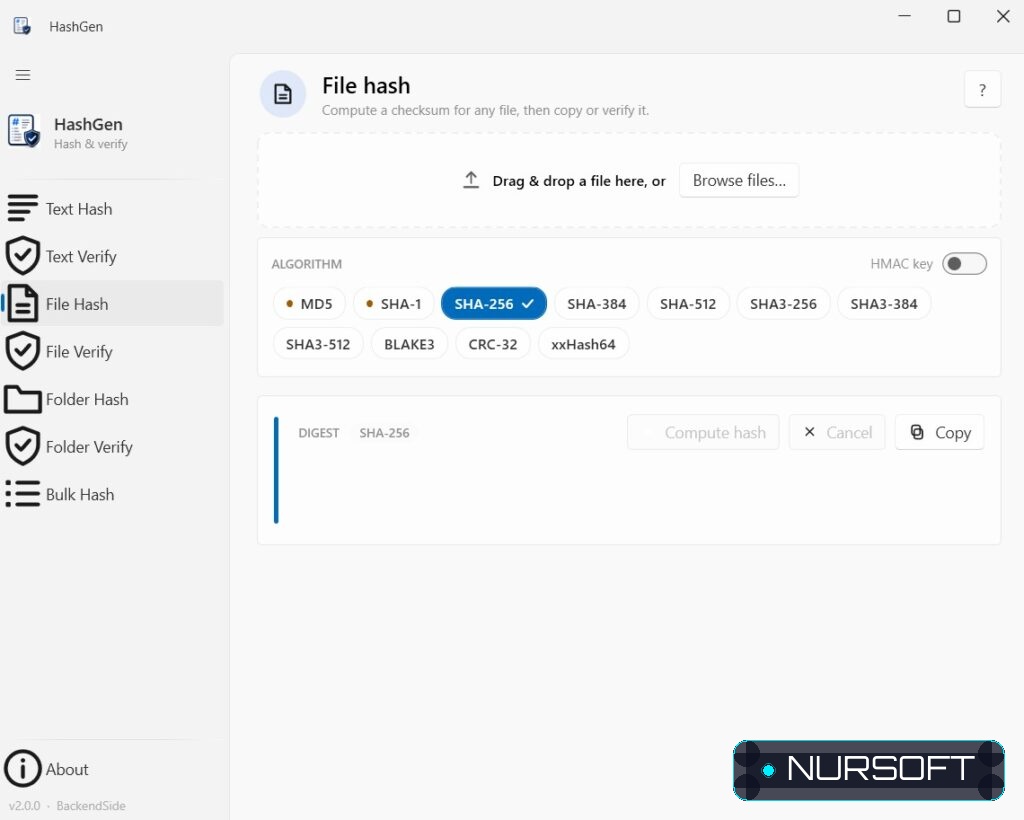This screenshot has width=1024, height=820.
Task: Click the Text Hash lines icon
Action: [23, 208]
